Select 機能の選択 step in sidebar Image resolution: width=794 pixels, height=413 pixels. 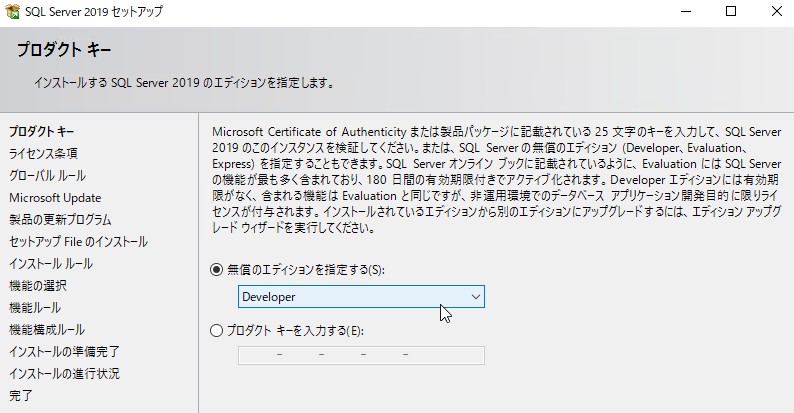pos(38,286)
